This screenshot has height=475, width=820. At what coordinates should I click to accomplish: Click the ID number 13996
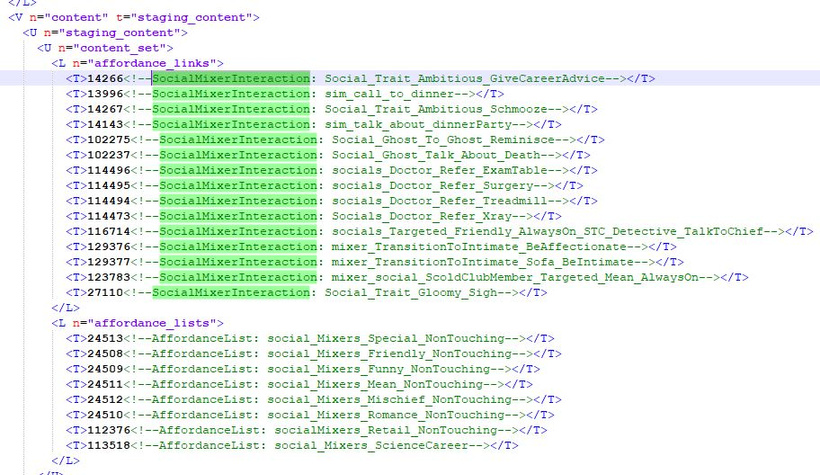[105, 94]
